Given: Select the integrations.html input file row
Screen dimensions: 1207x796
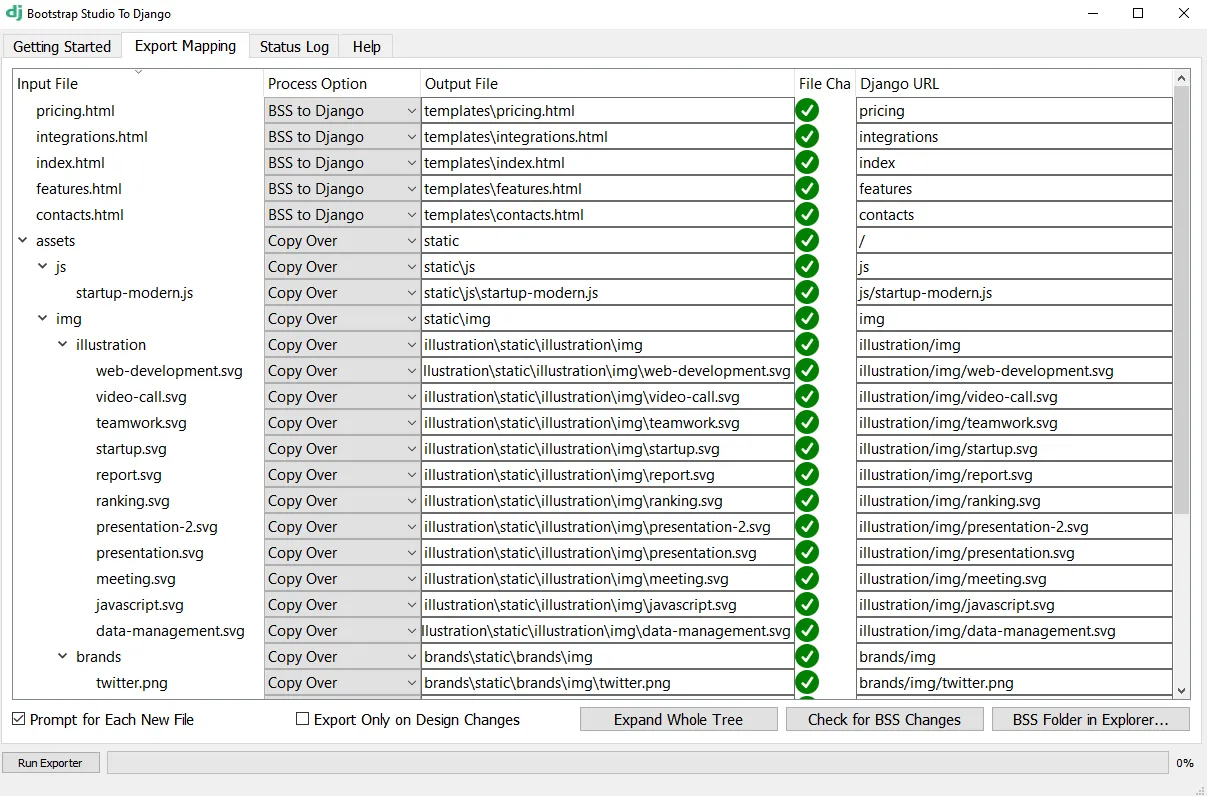Looking at the screenshot, I should click(x=92, y=136).
